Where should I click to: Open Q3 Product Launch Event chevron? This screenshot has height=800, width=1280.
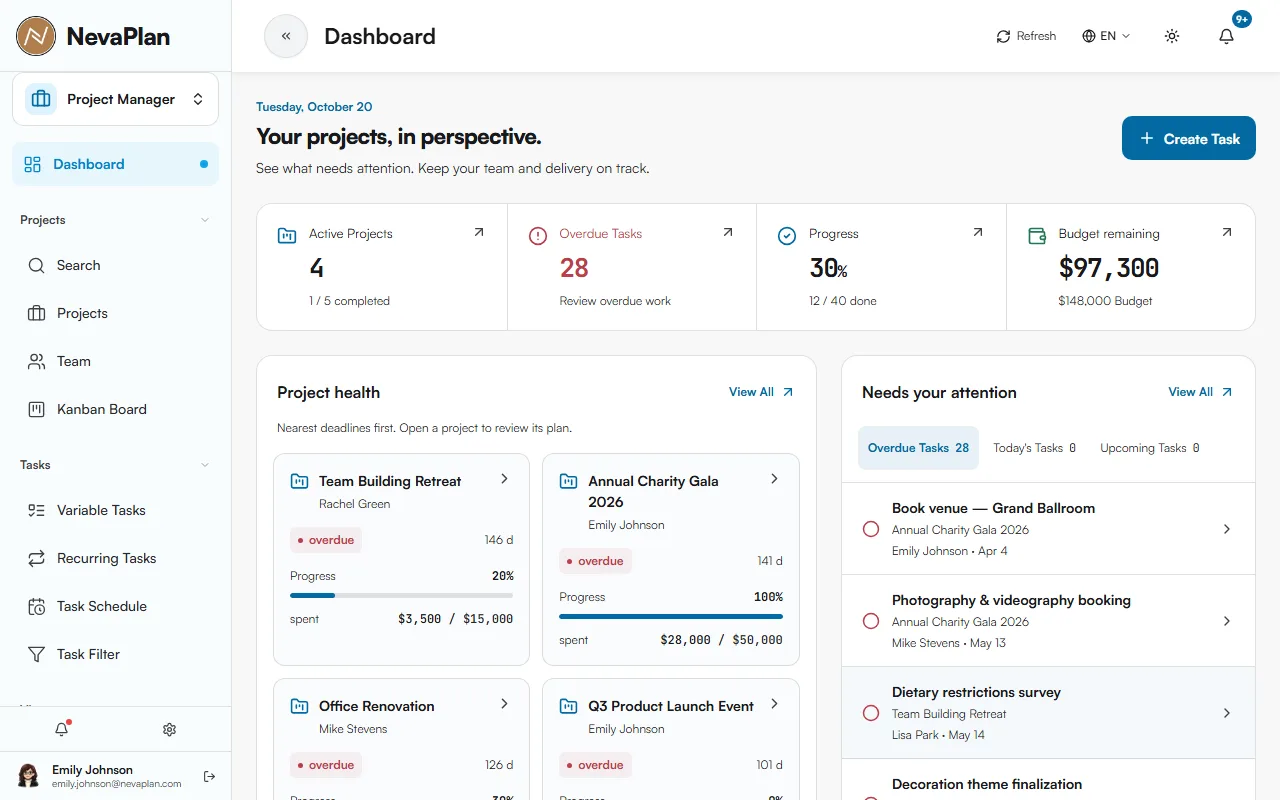[774, 704]
